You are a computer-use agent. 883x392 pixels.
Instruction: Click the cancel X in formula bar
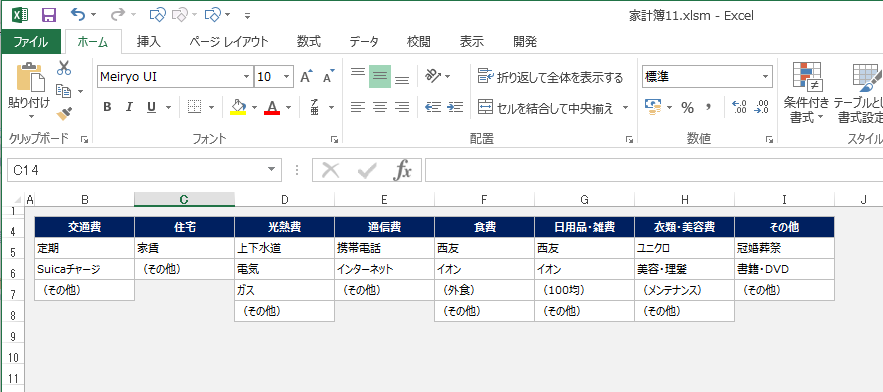click(331, 170)
